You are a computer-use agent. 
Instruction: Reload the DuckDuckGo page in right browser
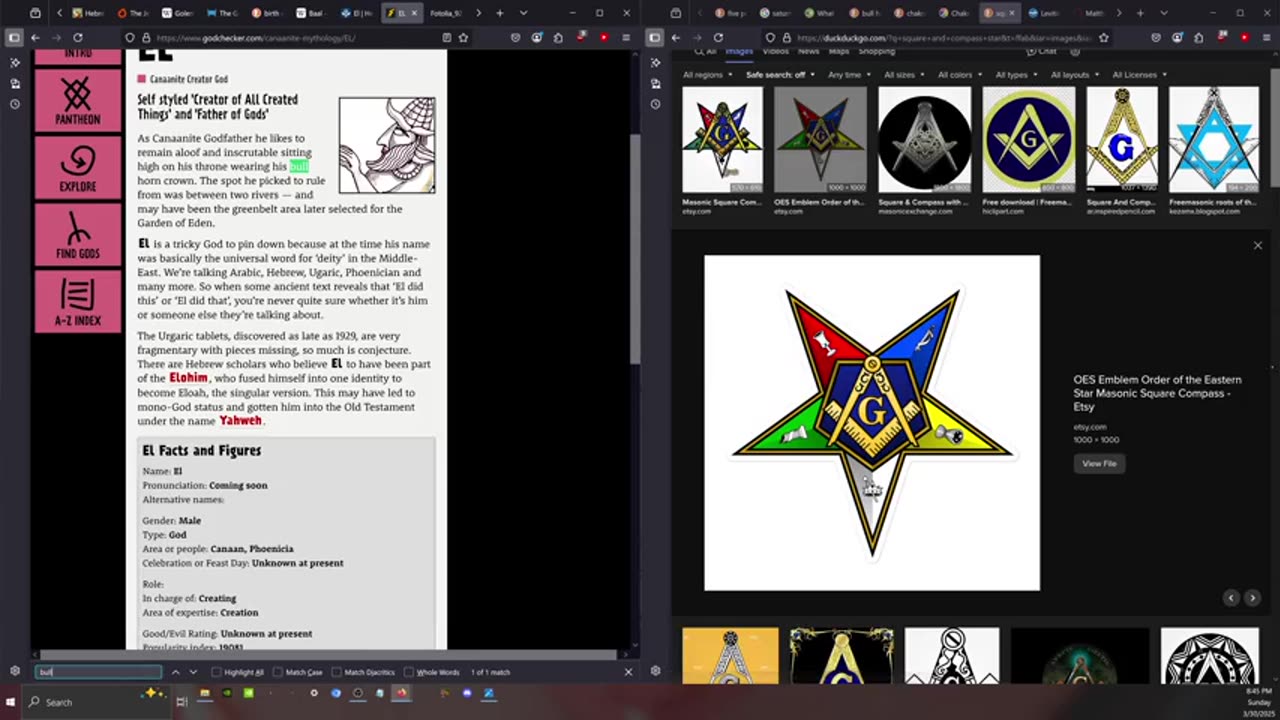(x=718, y=37)
